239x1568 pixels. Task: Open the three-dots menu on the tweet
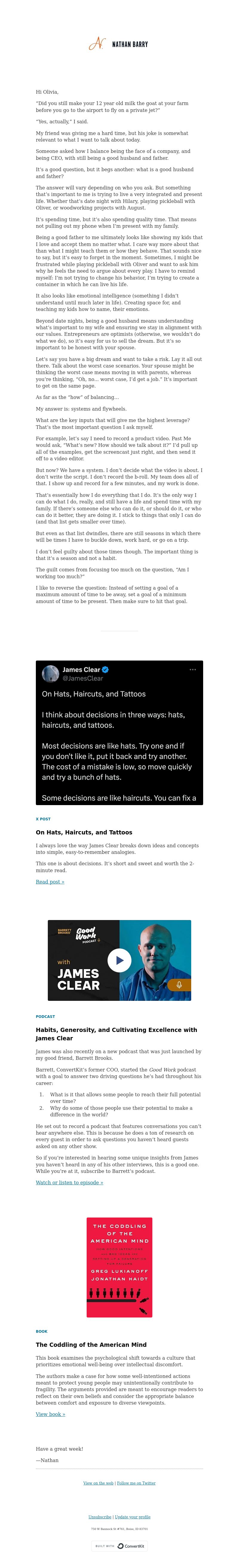(x=193, y=670)
